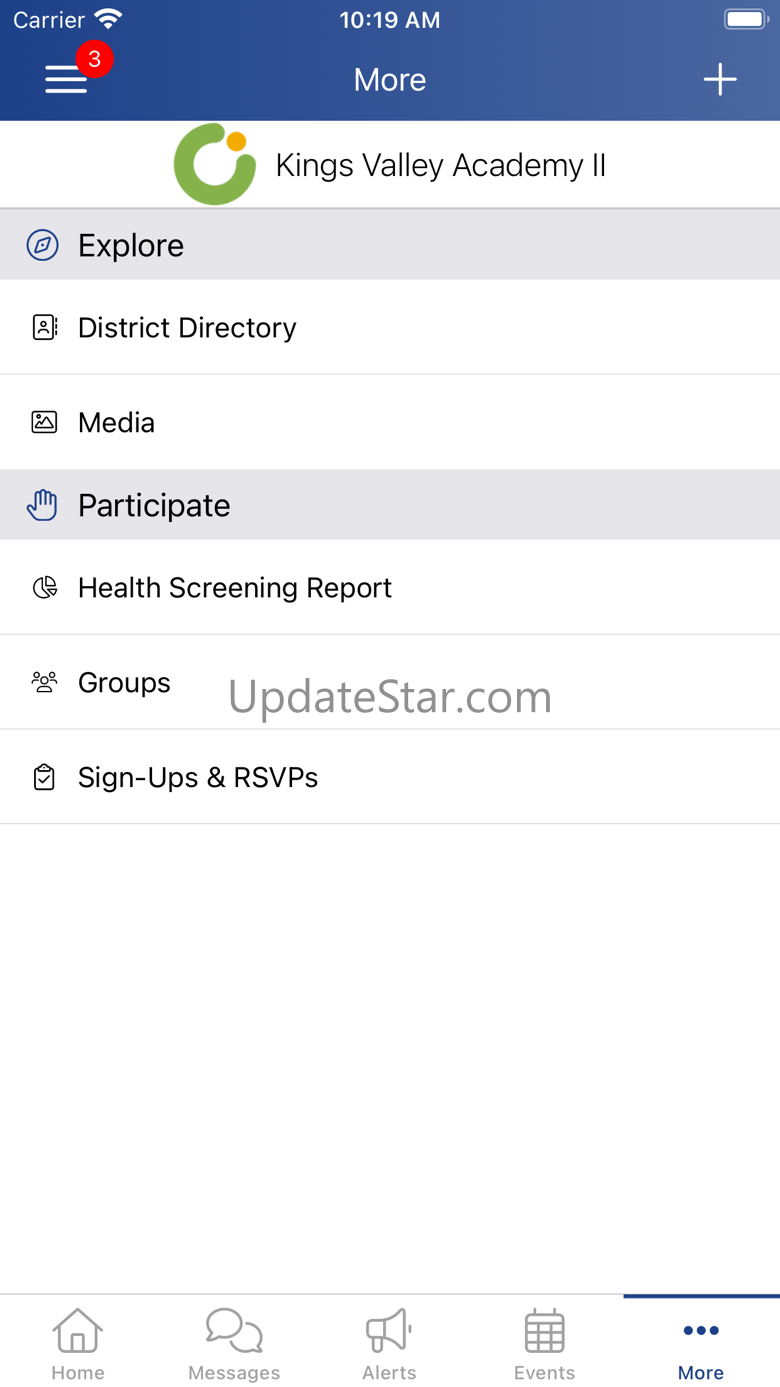780x1387 pixels.
Task: Open the Groups entry
Action: 390,683
